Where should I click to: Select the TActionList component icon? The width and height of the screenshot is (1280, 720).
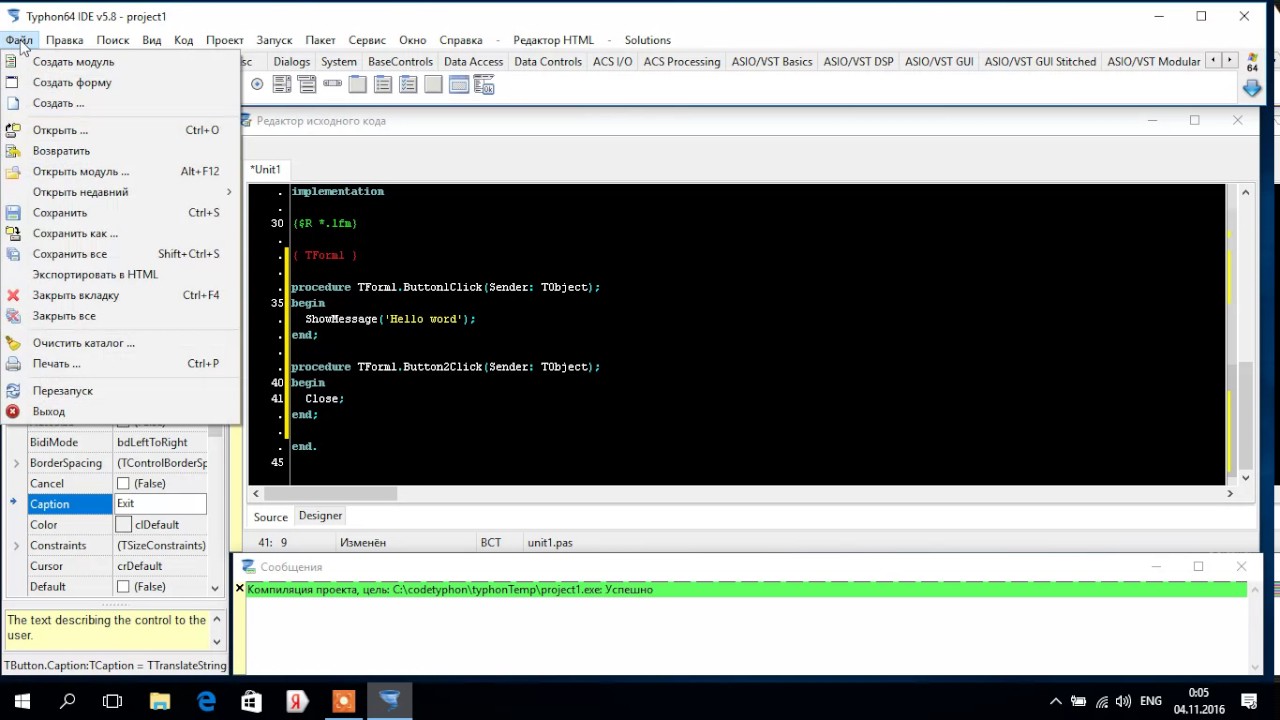(x=484, y=85)
